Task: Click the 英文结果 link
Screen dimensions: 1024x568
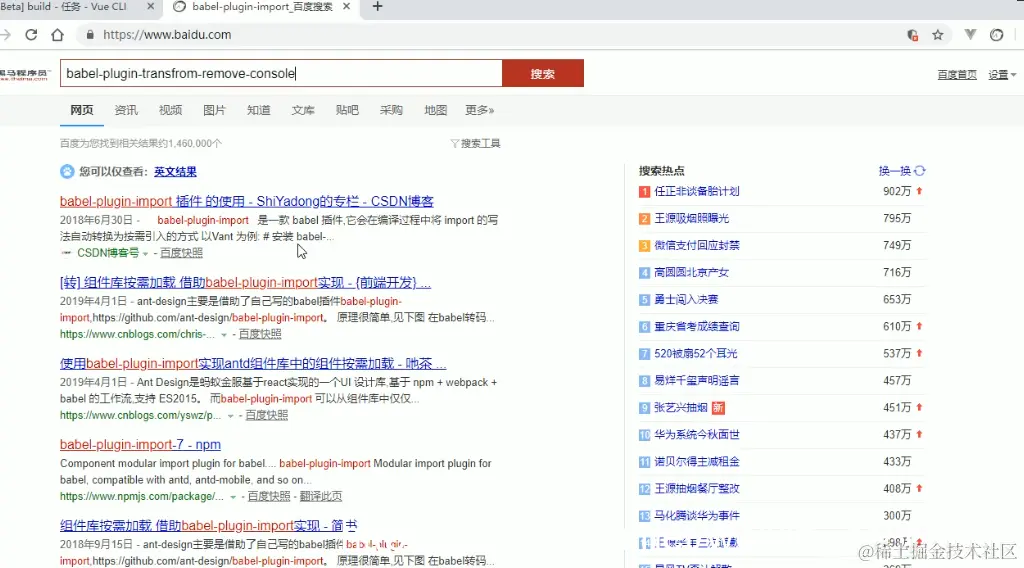Action: (x=175, y=172)
